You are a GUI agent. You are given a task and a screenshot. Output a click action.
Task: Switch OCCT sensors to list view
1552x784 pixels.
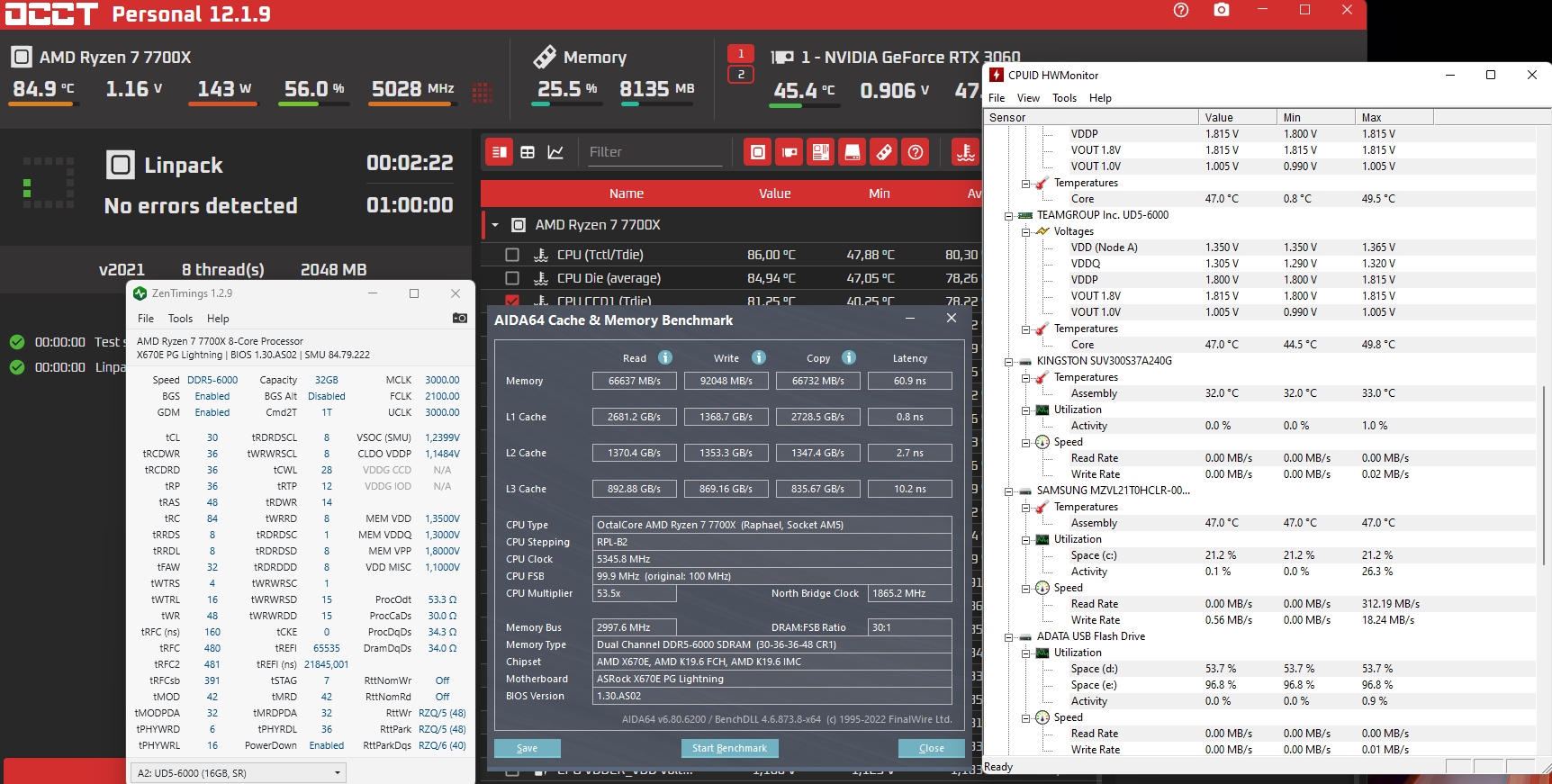tap(499, 152)
